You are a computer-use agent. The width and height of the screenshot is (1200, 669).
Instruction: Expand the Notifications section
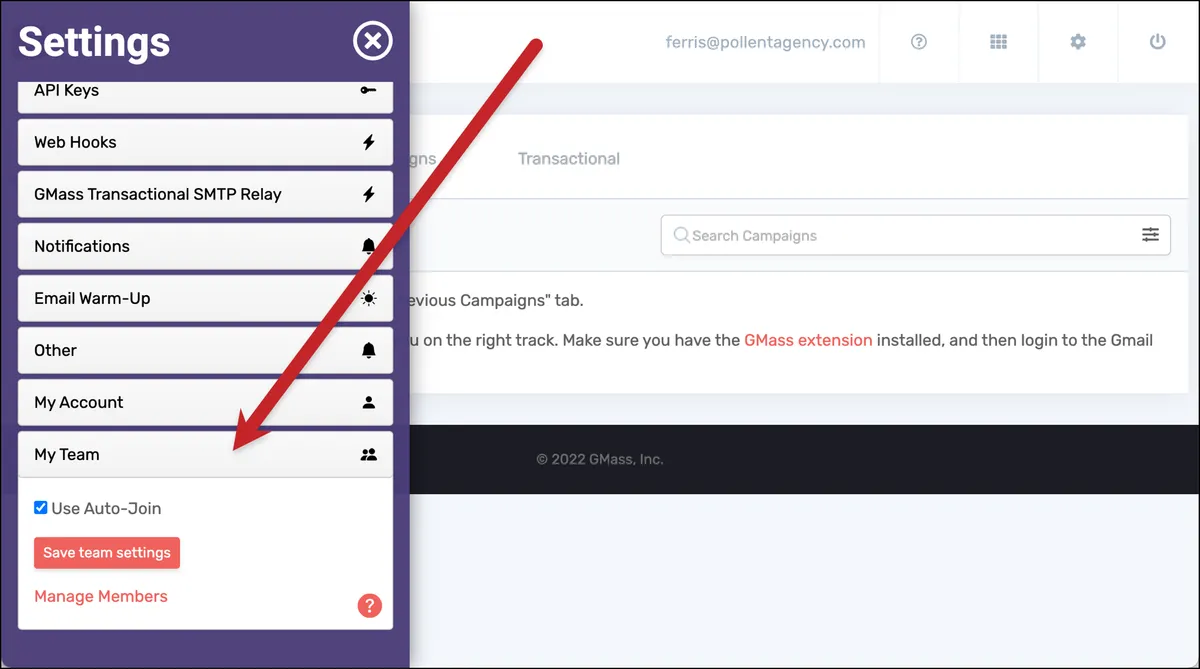pyautogui.click(x=205, y=246)
